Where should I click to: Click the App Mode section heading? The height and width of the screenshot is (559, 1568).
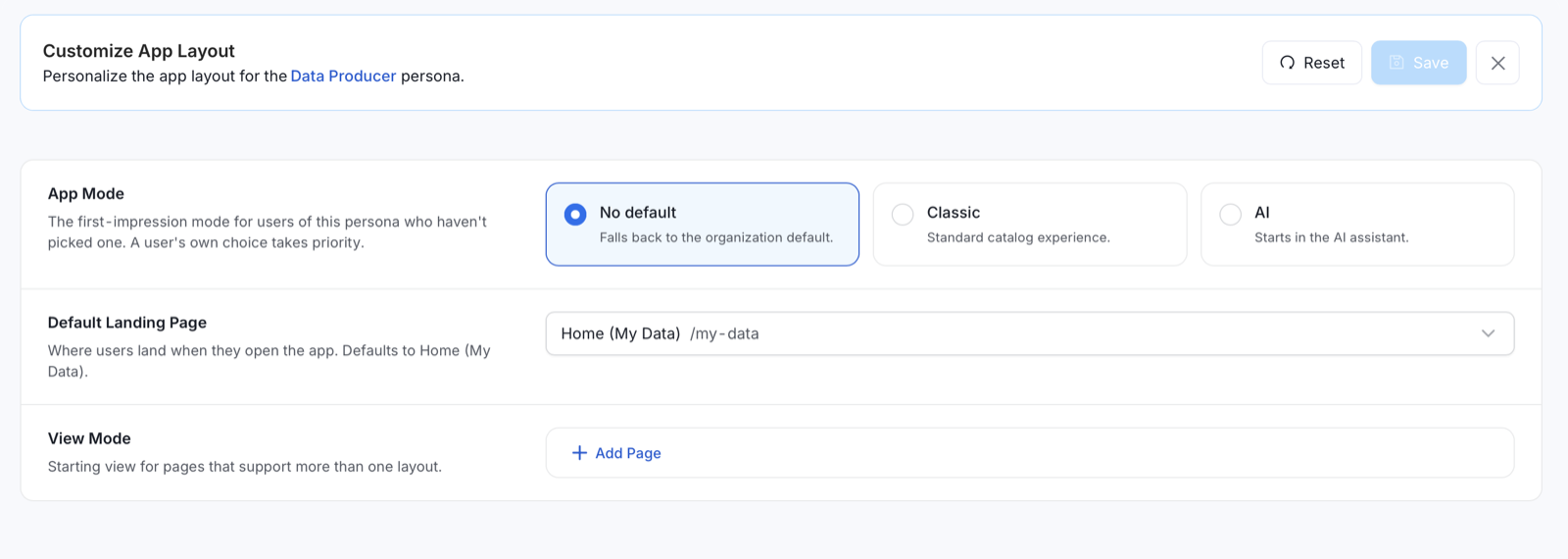pyautogui.click(x=86, y=194)
